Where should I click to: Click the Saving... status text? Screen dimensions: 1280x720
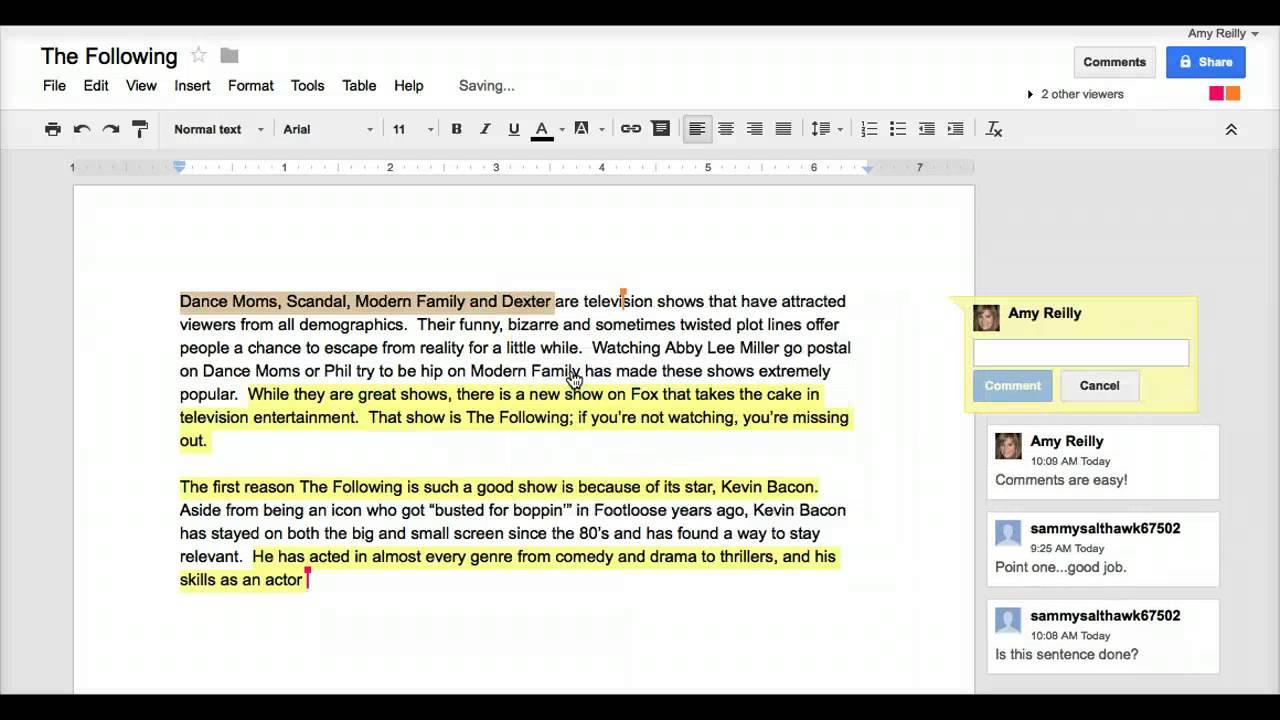coord(486,86)
